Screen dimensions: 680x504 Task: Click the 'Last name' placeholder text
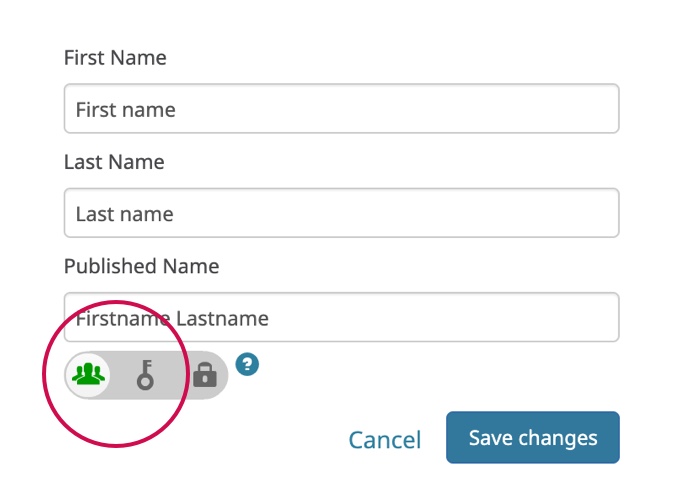[x=124, y=213]
